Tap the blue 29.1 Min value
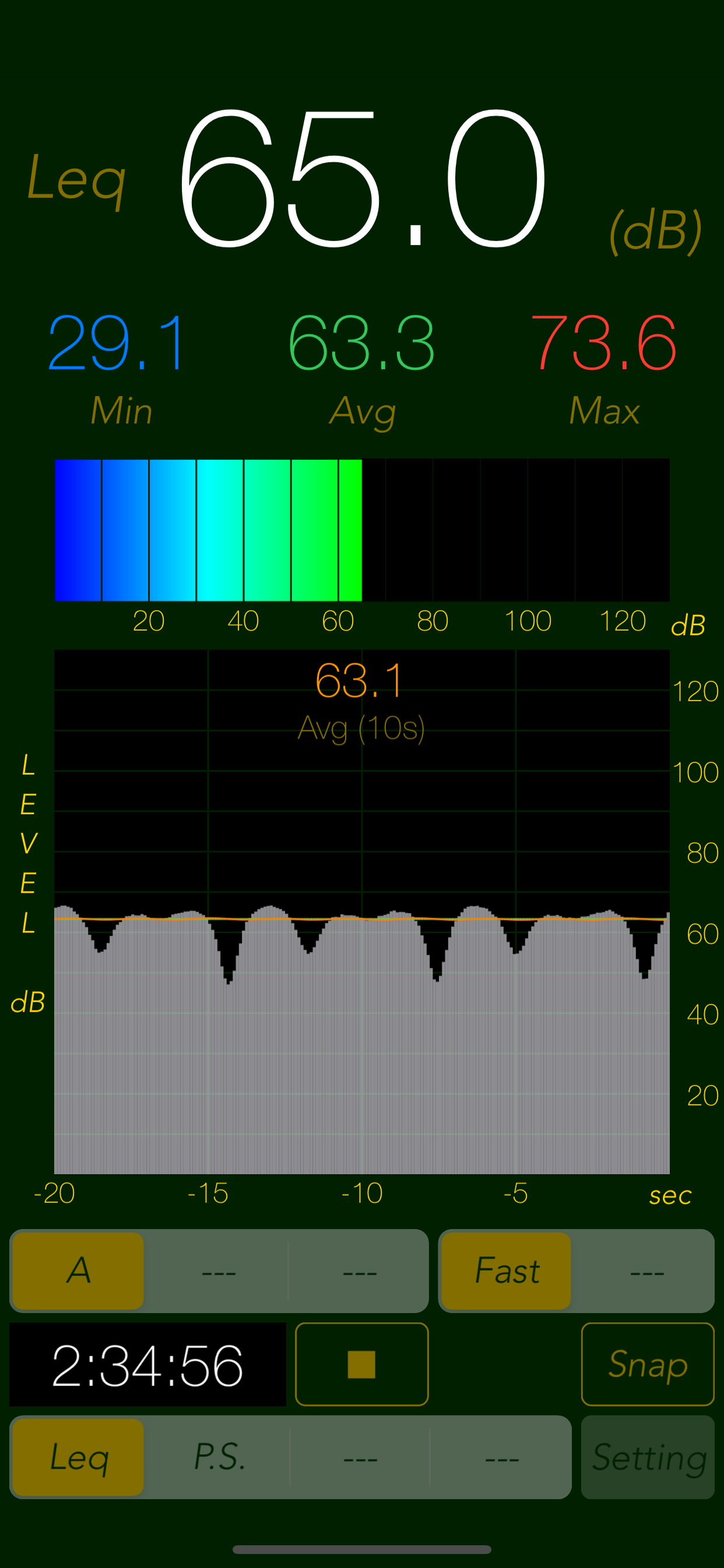The width and height of the screenshot is (724, 1568). tap(117, 344)
